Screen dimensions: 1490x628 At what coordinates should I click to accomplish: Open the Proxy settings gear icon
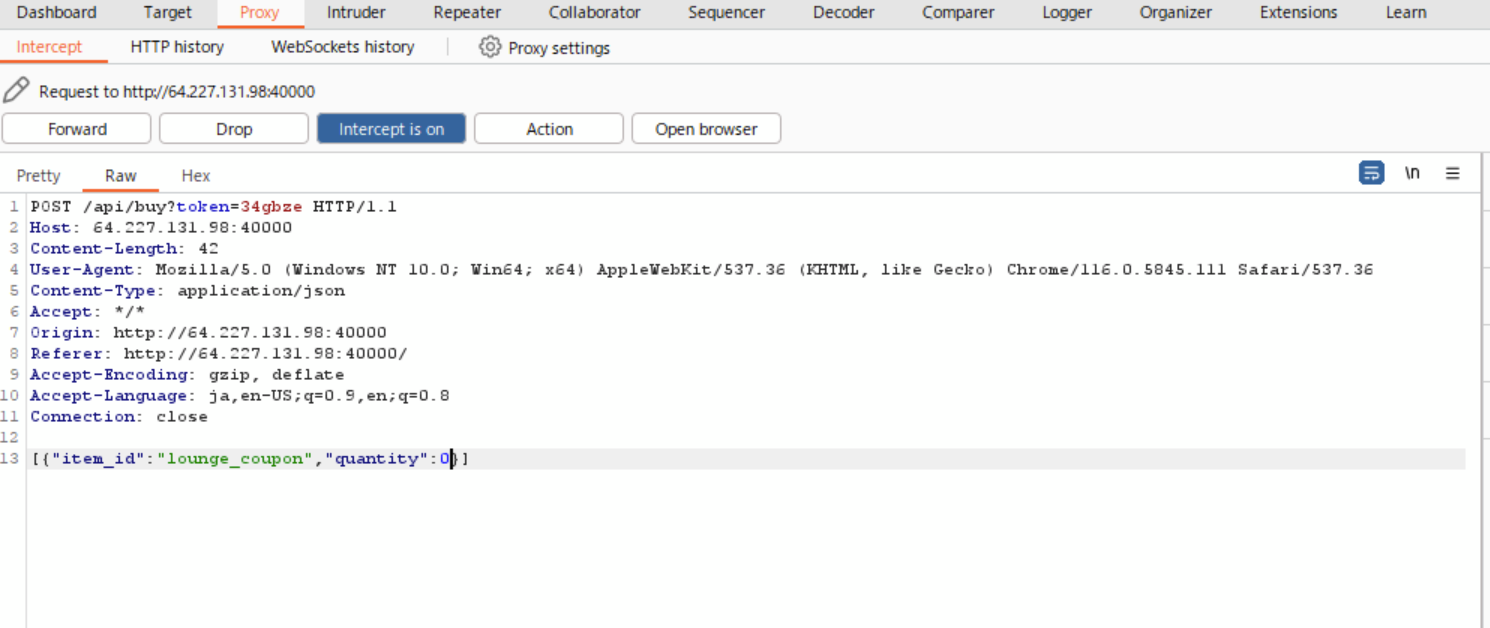coord(489,46)
